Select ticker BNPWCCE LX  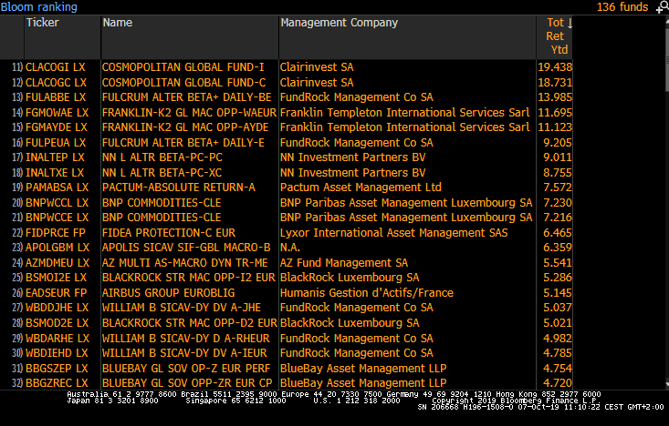(57, 217)
